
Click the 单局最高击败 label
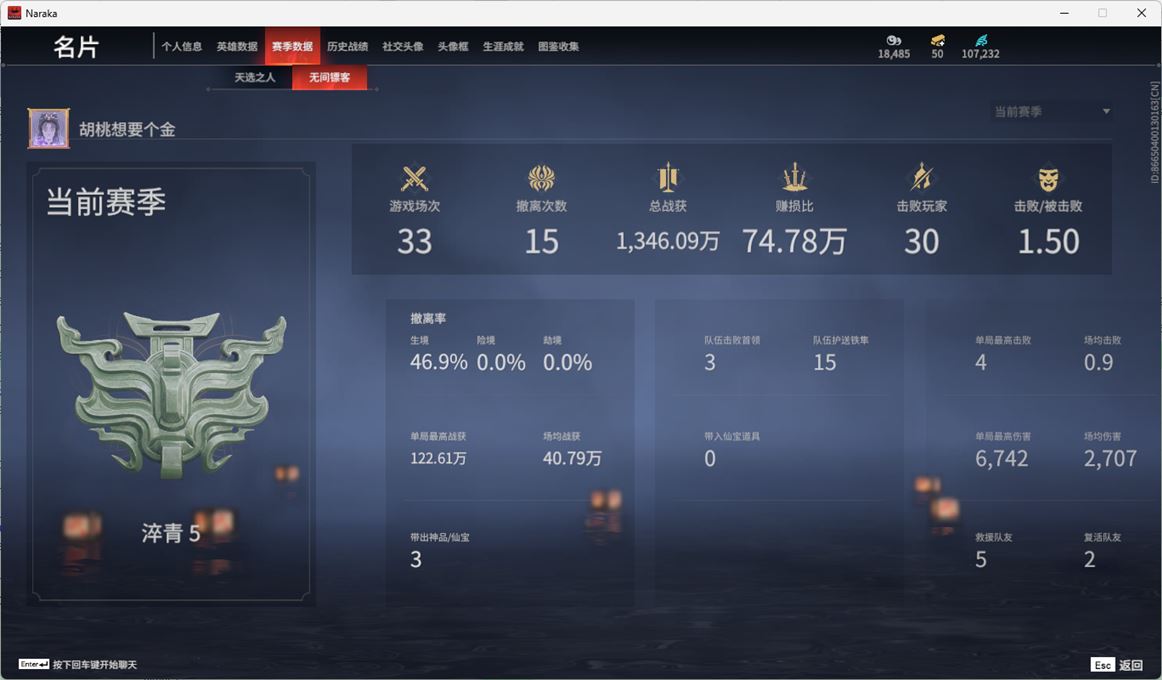[x=1003, y=340]
